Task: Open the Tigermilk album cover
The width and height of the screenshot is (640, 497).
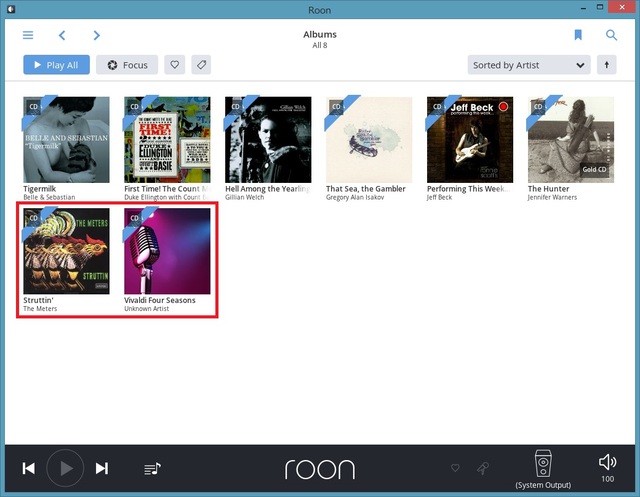Action: [66, 140]
